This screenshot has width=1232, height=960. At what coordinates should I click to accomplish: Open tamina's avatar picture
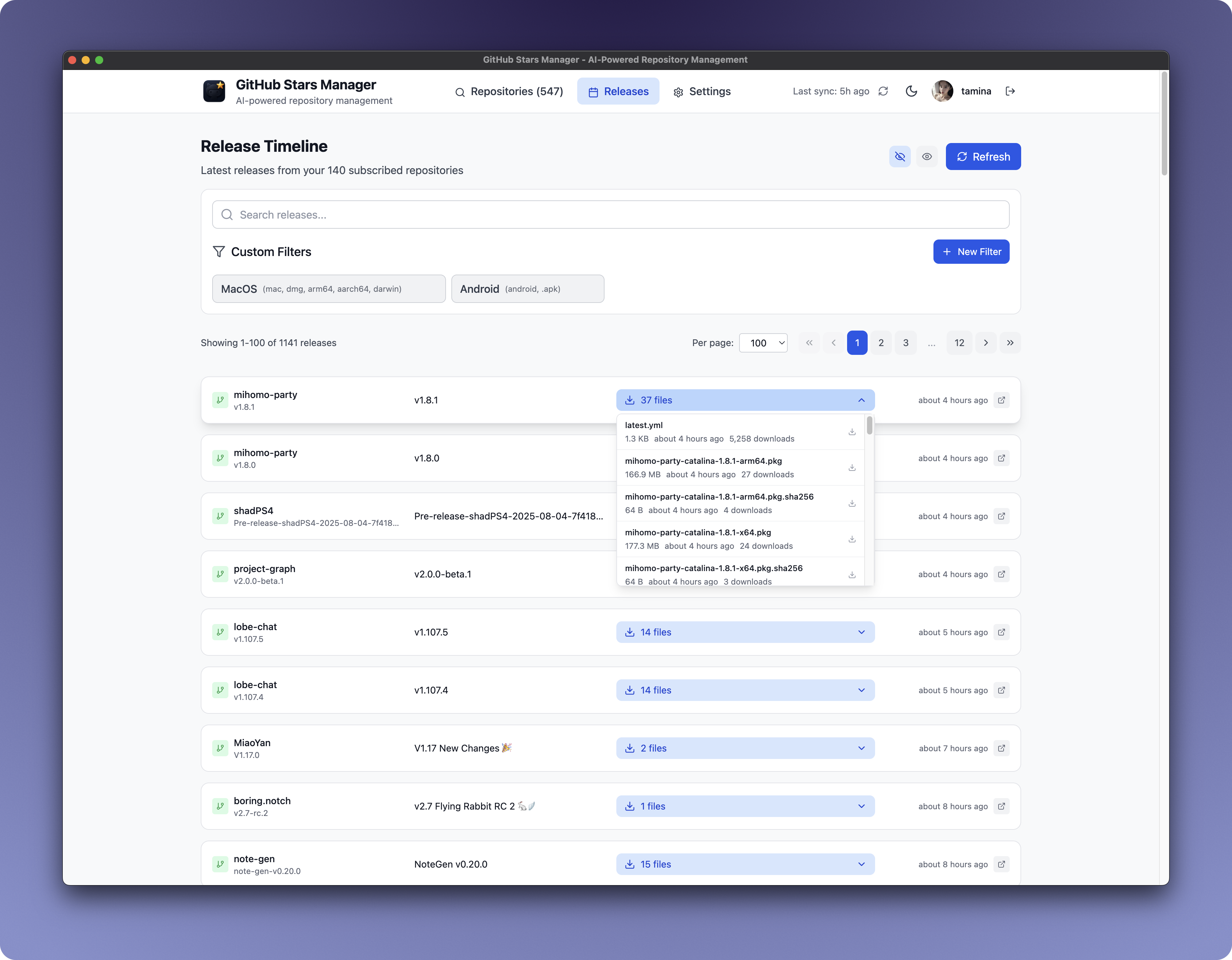[x=942, y=91]
